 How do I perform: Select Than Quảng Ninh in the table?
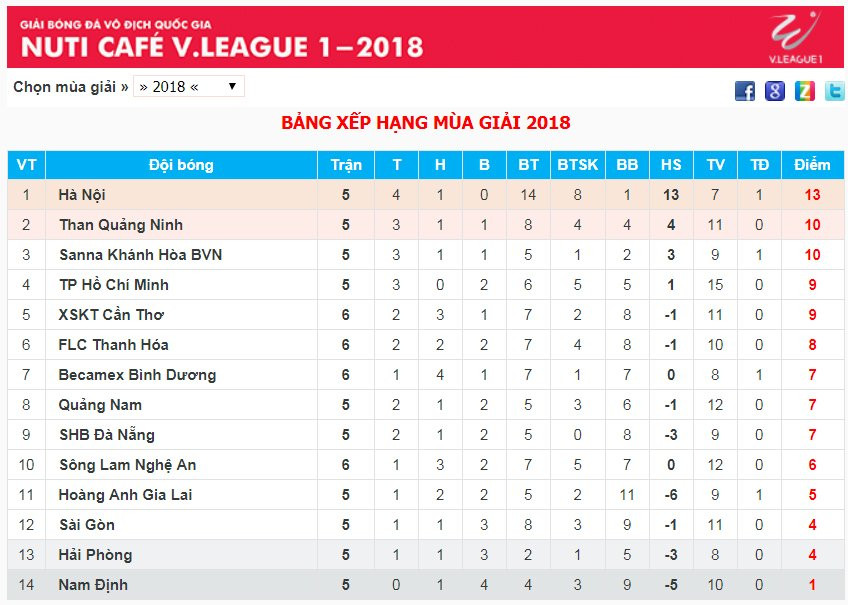[x=121, y=225]
